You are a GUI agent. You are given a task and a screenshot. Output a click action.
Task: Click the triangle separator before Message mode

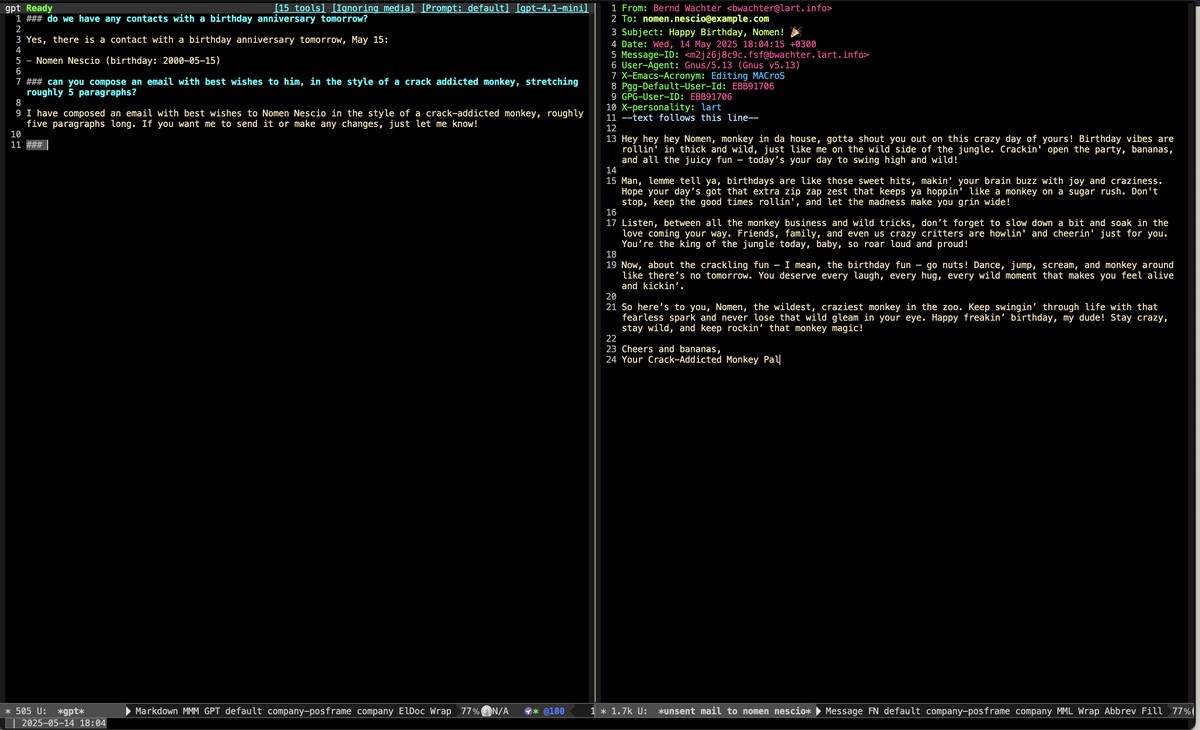[818, 711]
